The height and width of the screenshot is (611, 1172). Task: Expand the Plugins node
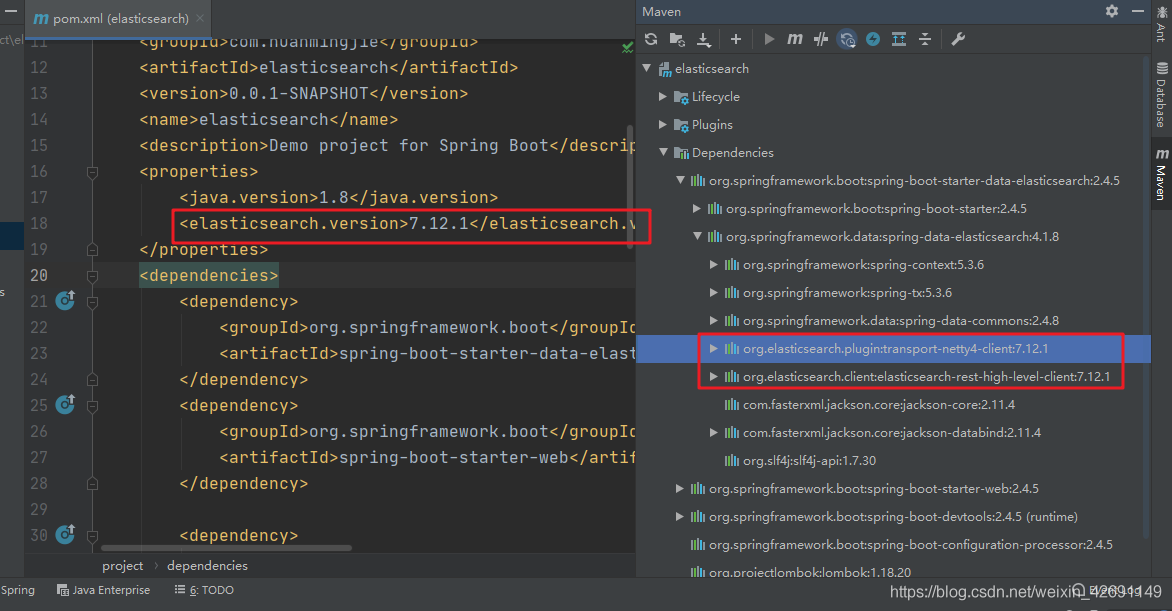point(663,125)
